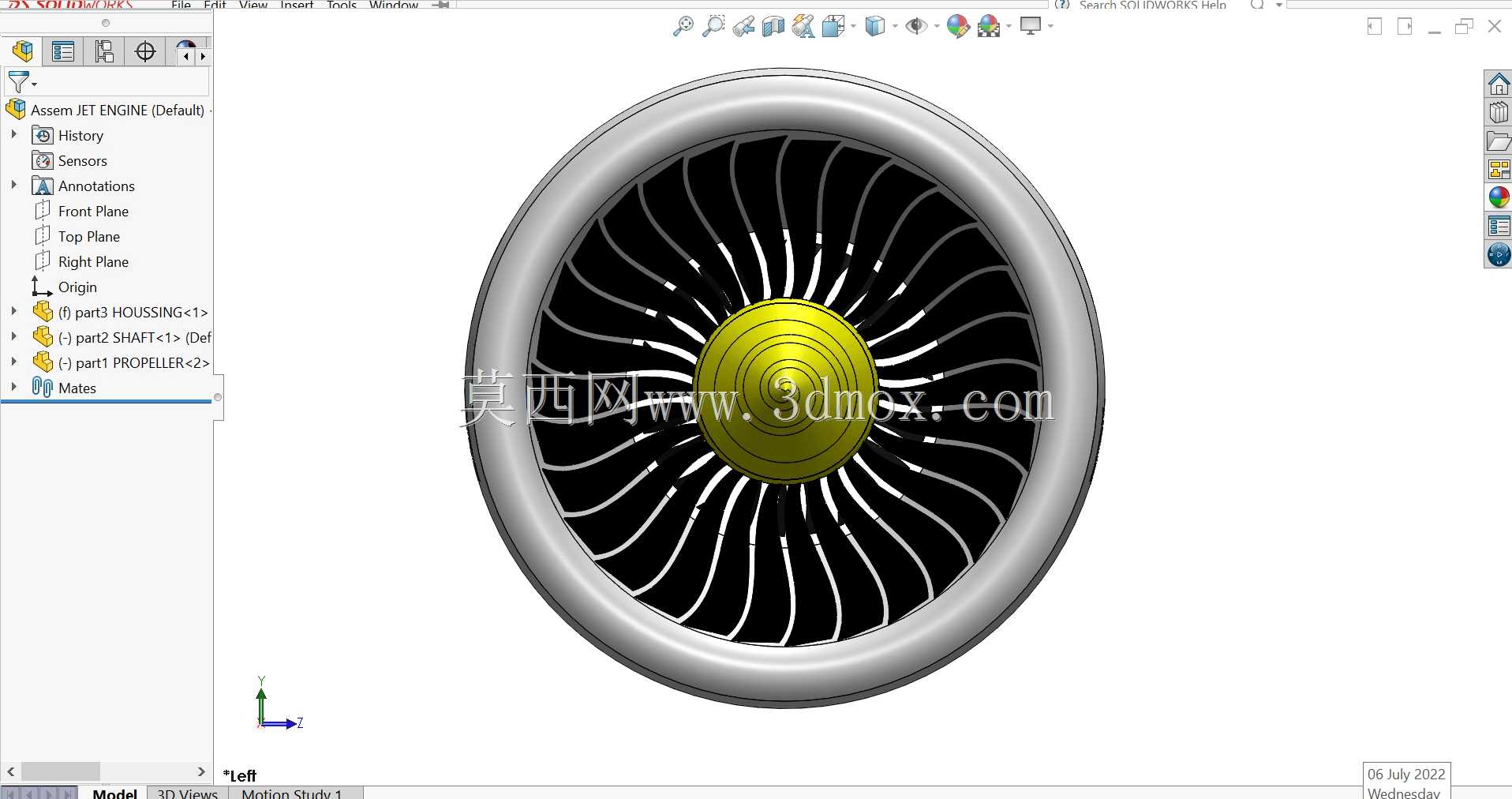
Task: Open the View Palette task pane
Action: (x=1499, y=169)
